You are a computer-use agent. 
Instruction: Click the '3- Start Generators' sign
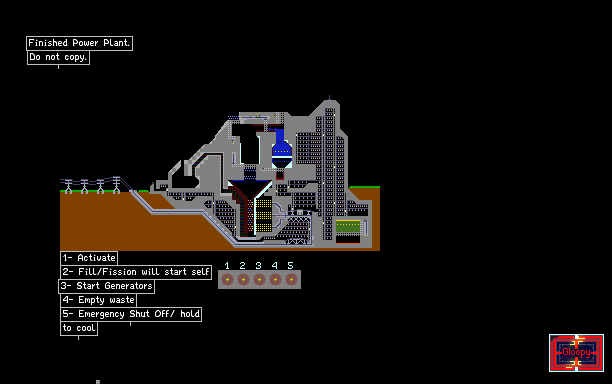pos(107,286)
